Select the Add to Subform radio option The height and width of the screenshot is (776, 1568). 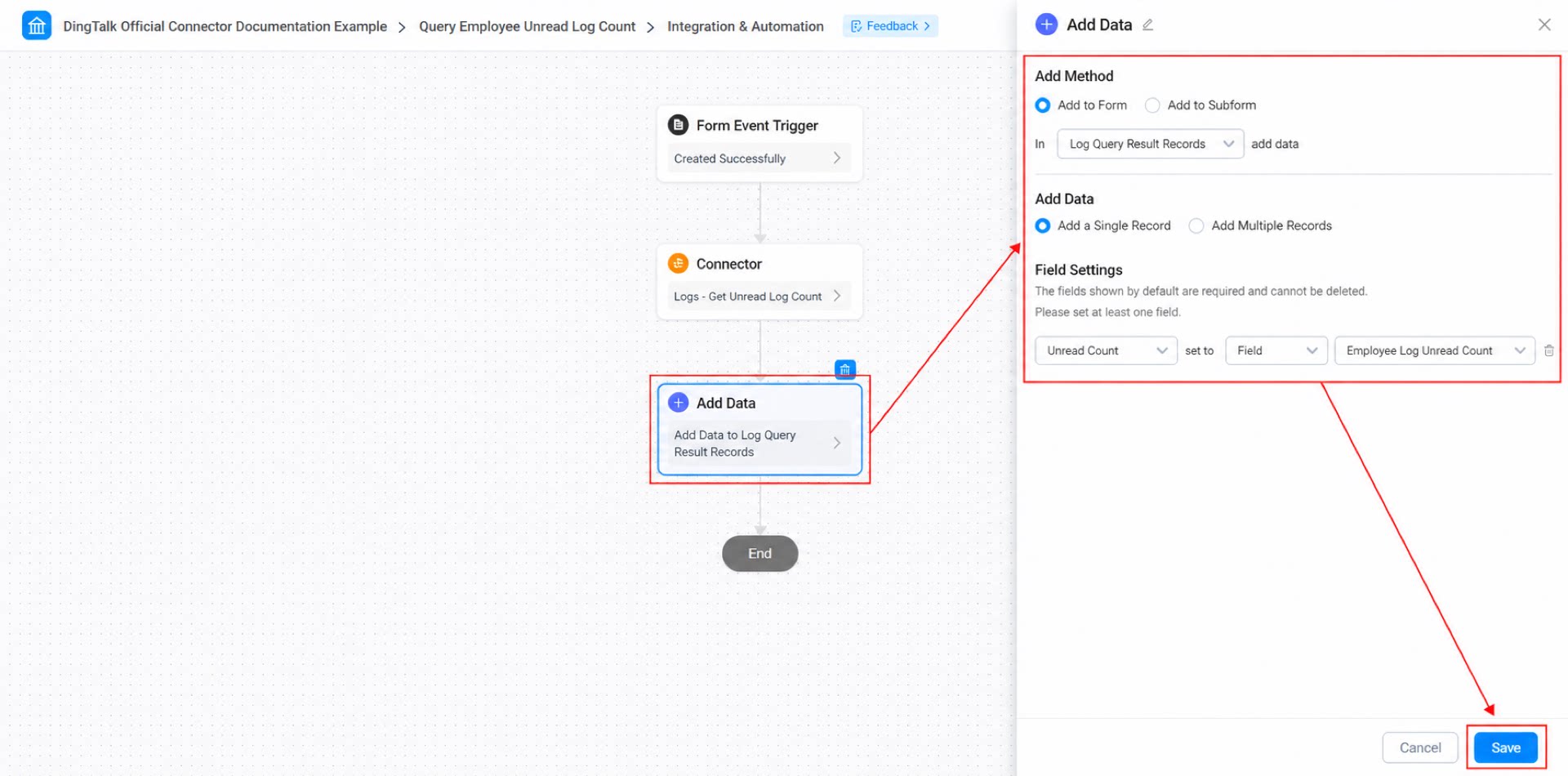[x=1152, y=105]
